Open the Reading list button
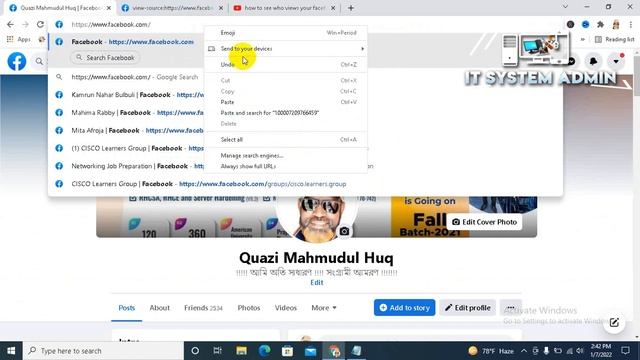 click(615, 39)
